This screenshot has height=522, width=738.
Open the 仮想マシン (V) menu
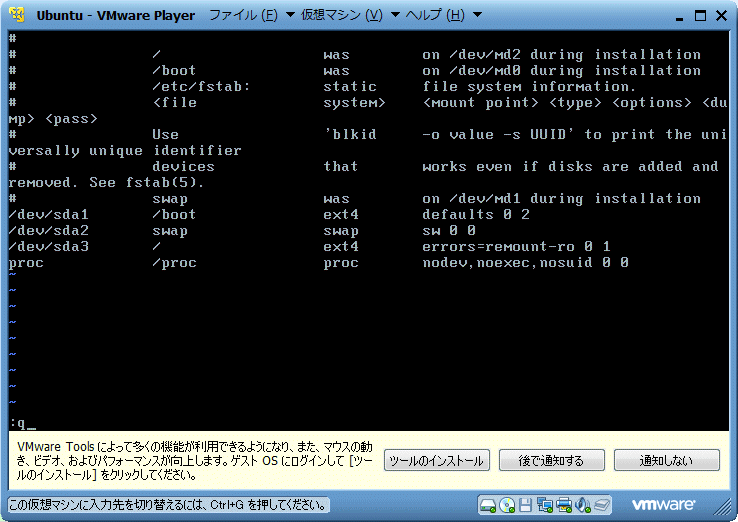[342, 15]
